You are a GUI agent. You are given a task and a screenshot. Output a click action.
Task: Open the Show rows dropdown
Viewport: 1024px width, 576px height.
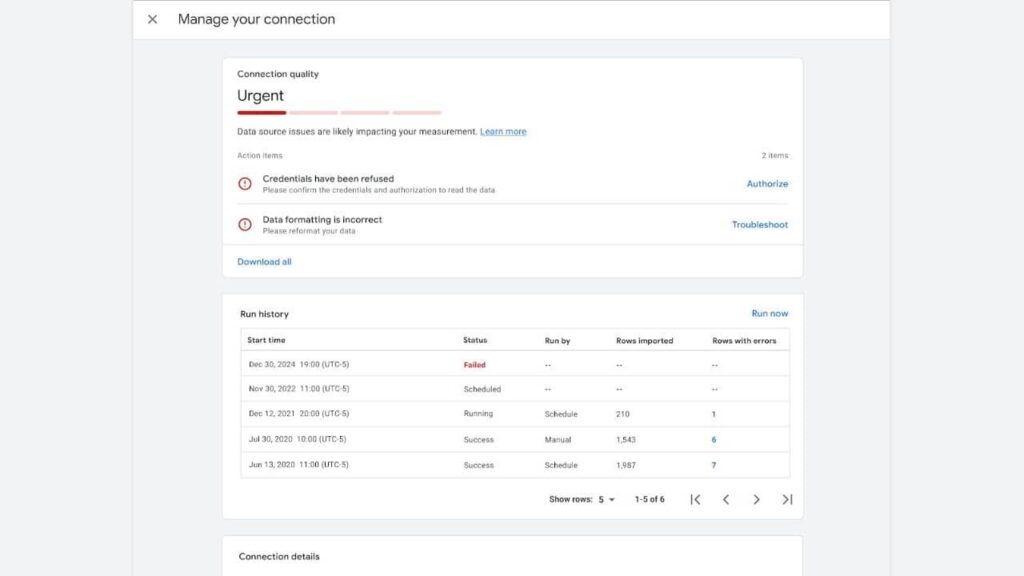coord(606,499)
